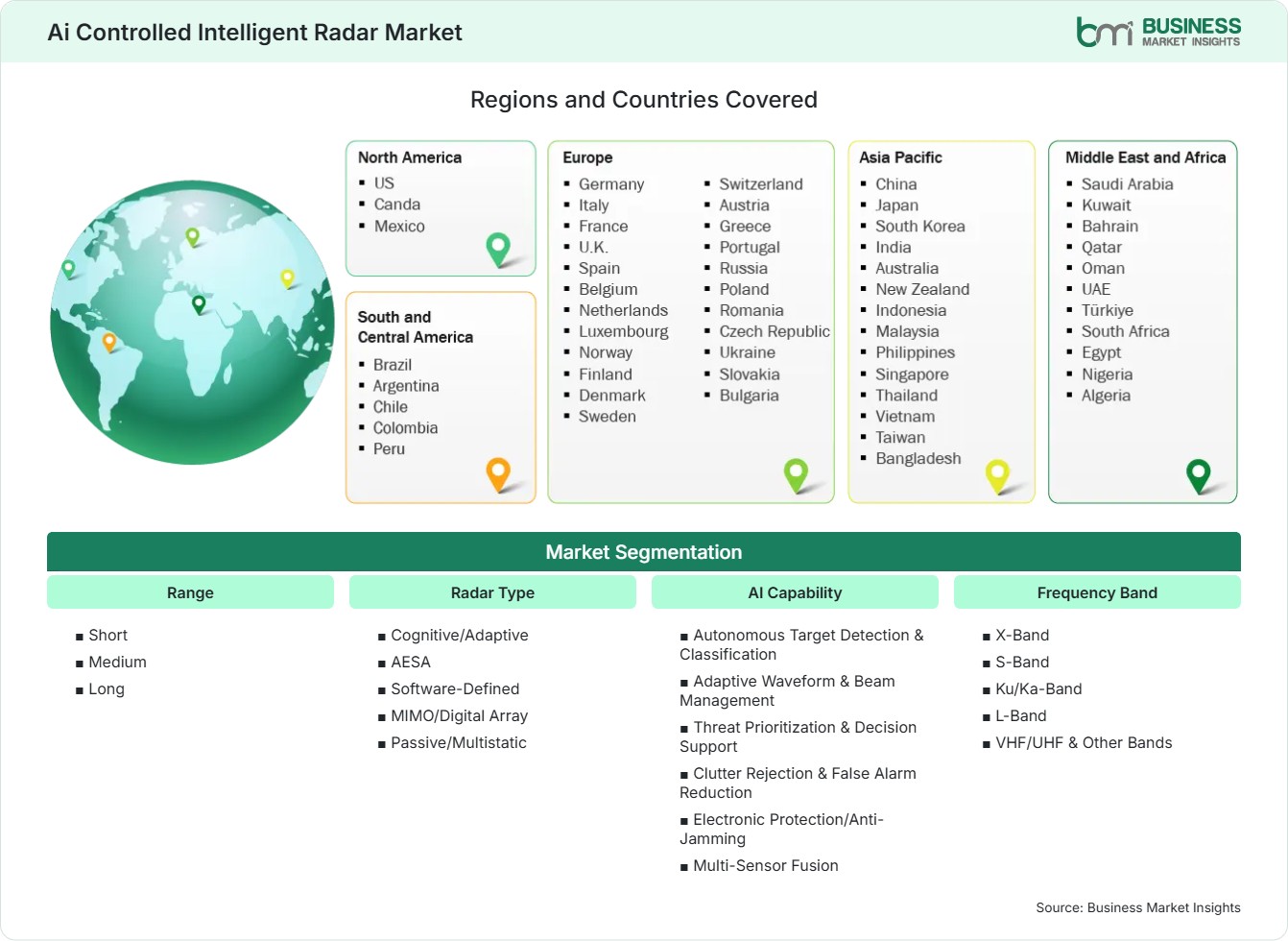Click 'Colombia' in the country list
Image resolution: width=1288 pixels, height=941 pixels.
click(x=405, y=428)
